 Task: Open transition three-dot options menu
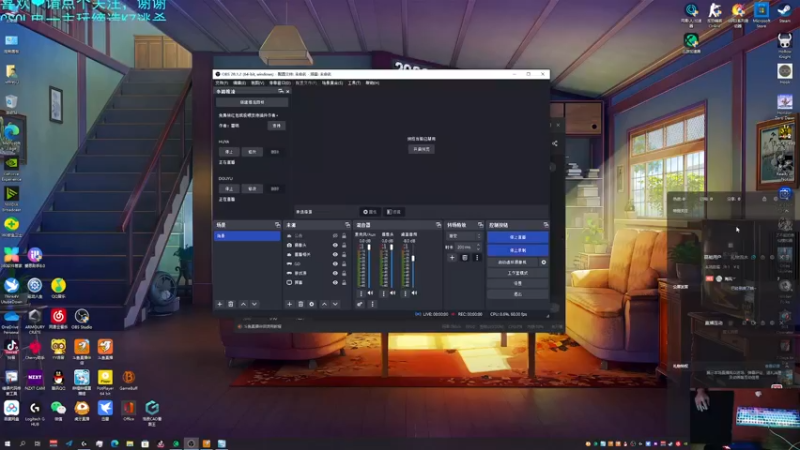(x=477, y=258)
